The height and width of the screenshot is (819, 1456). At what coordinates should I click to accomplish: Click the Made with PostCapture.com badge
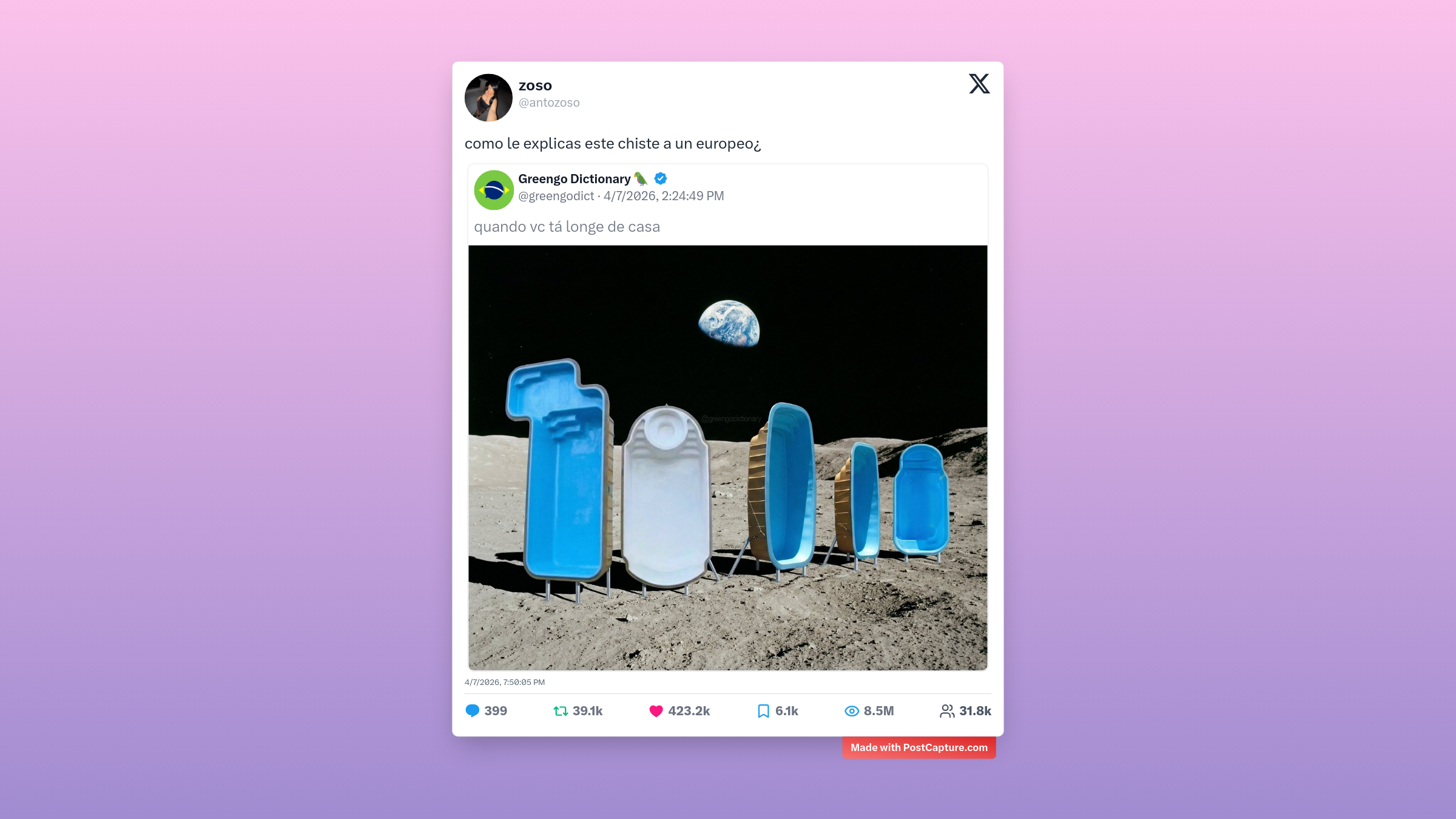(x=919, y=747)
